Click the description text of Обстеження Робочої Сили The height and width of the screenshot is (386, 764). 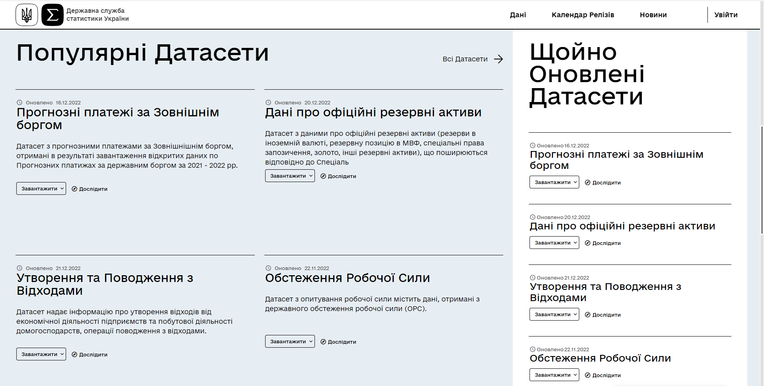tap(372, 304)
